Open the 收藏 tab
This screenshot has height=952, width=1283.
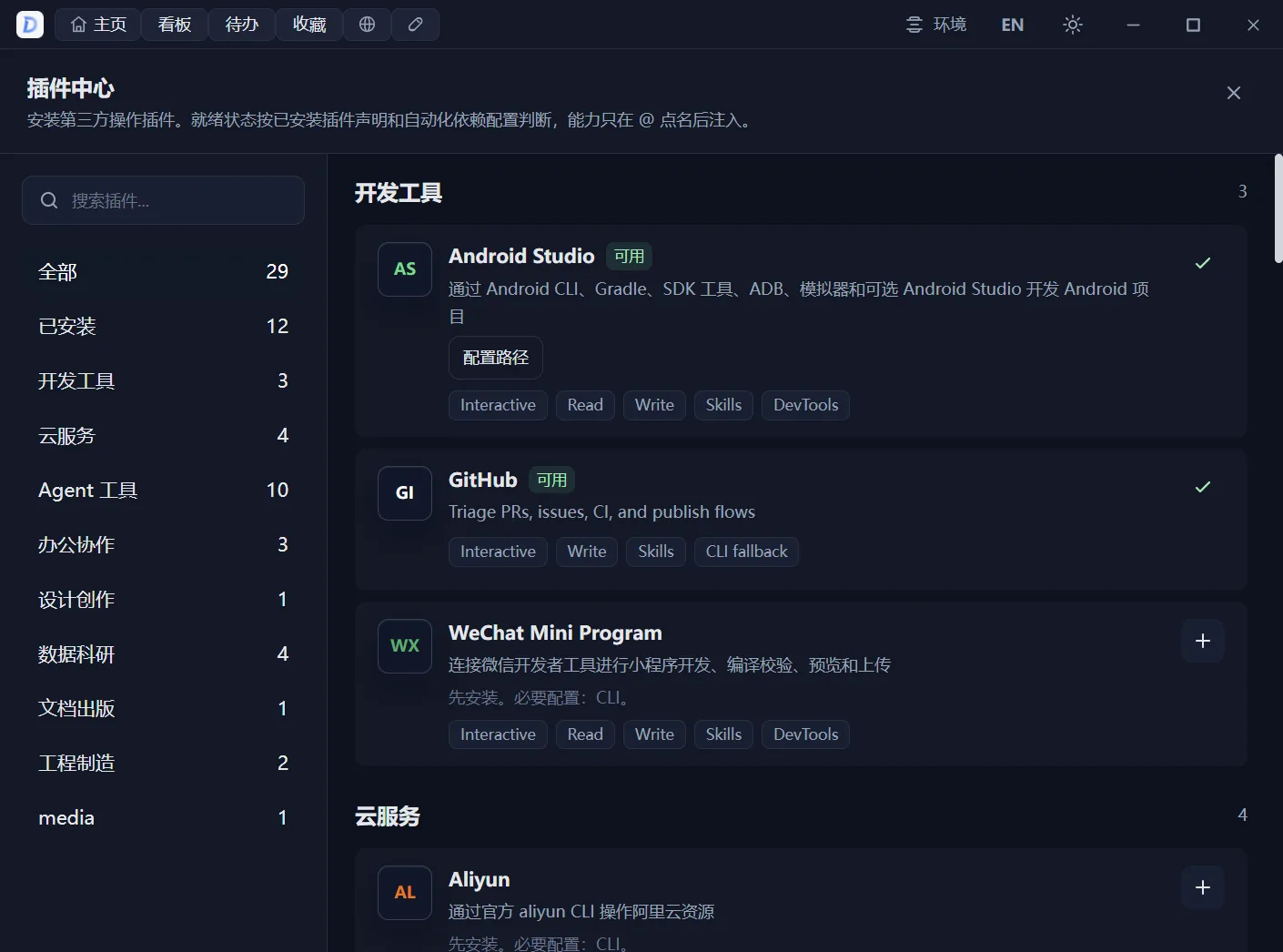point(309,25)
